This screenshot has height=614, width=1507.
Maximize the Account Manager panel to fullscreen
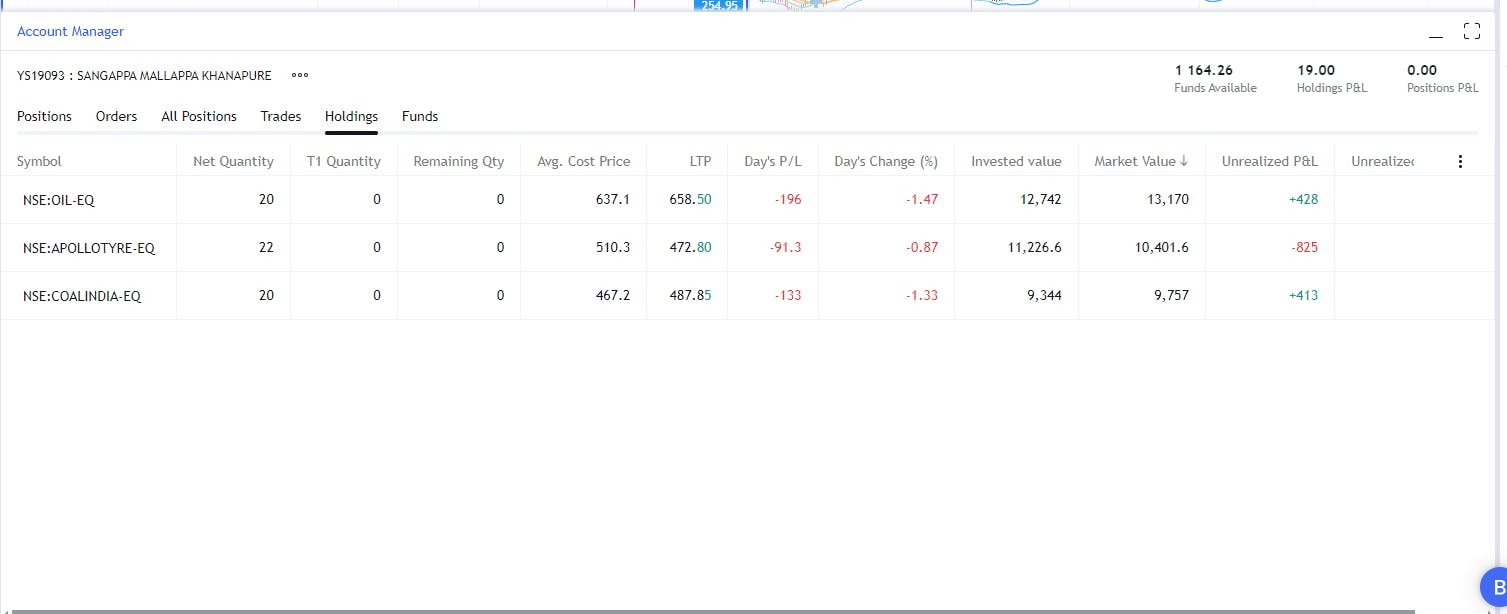[x=1471, y=31]
